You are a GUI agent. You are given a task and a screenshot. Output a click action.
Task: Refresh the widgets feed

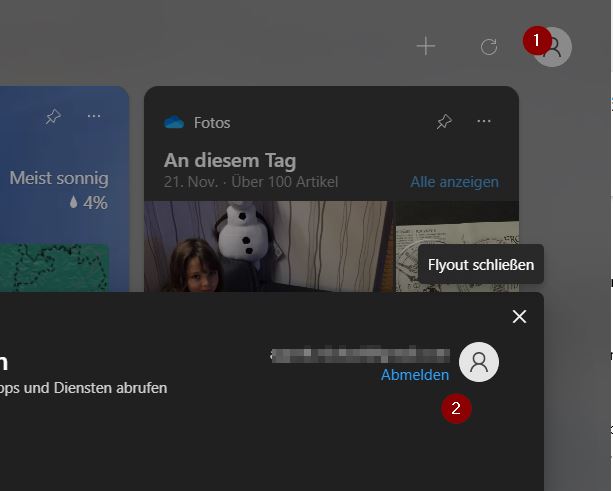(x=489, y=47)
